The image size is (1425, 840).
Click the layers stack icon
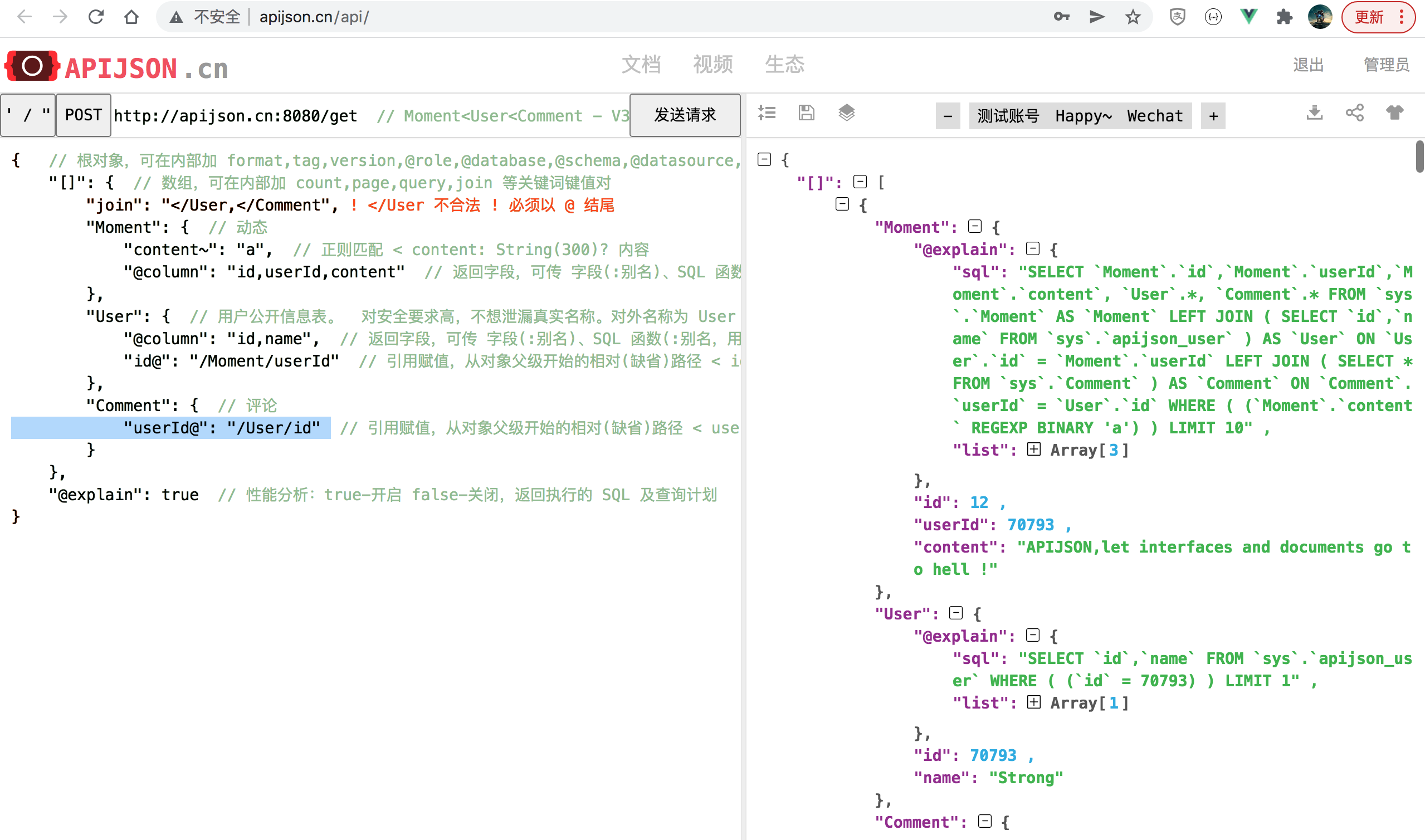point(846,113)
